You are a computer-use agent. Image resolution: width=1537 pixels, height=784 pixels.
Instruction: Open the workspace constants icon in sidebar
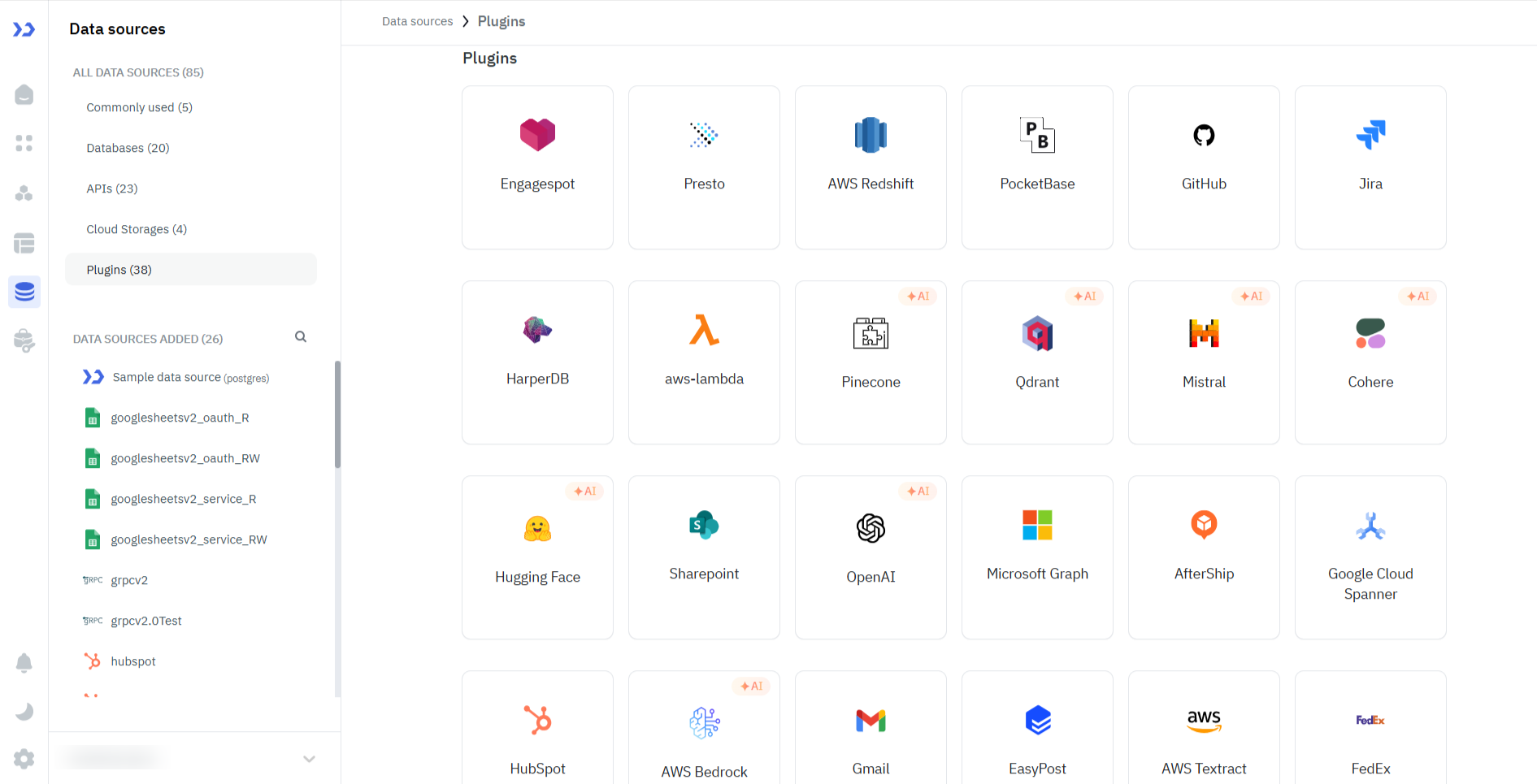[24, 340]
